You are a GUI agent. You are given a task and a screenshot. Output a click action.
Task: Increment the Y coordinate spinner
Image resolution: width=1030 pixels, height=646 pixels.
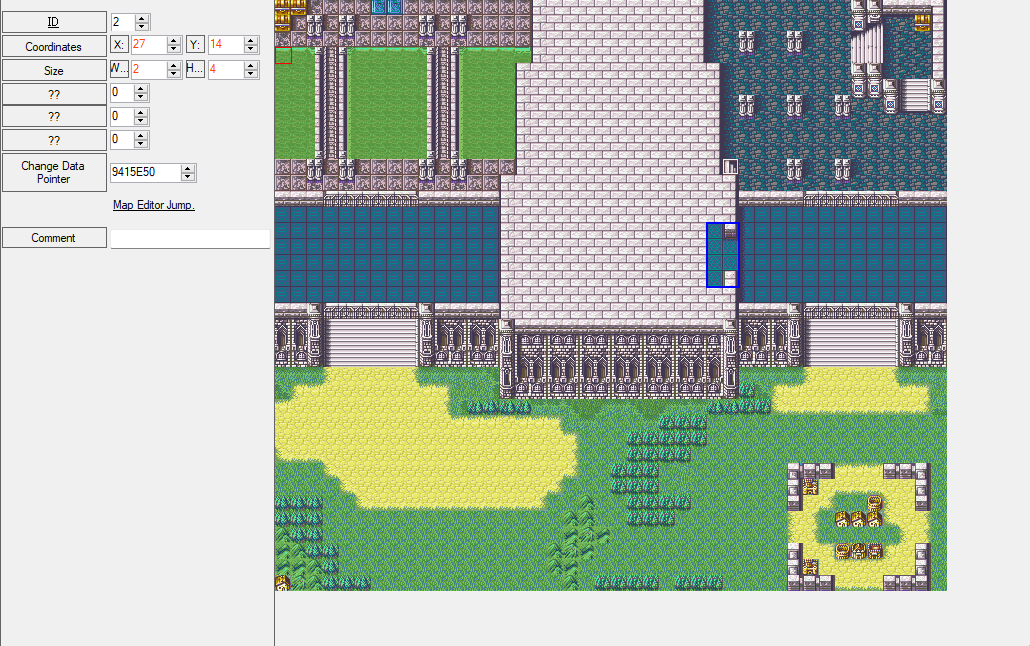pos(250,41)
